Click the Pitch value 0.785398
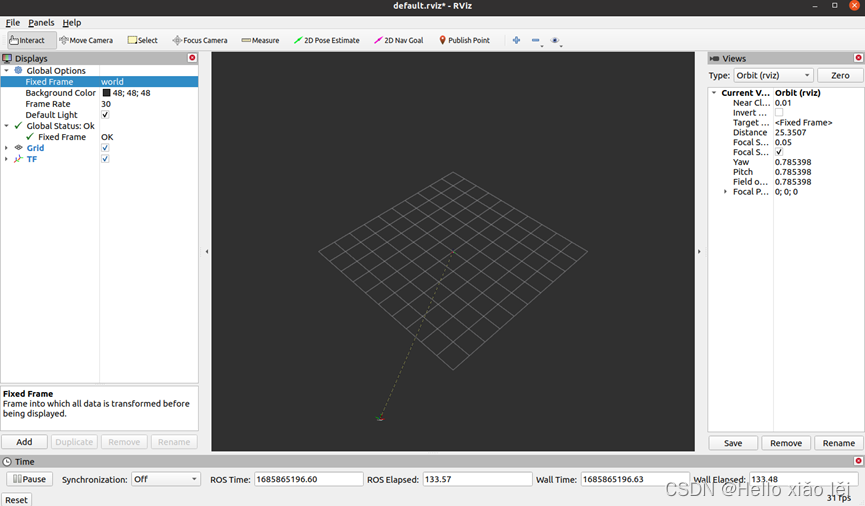 coord(793,172)
